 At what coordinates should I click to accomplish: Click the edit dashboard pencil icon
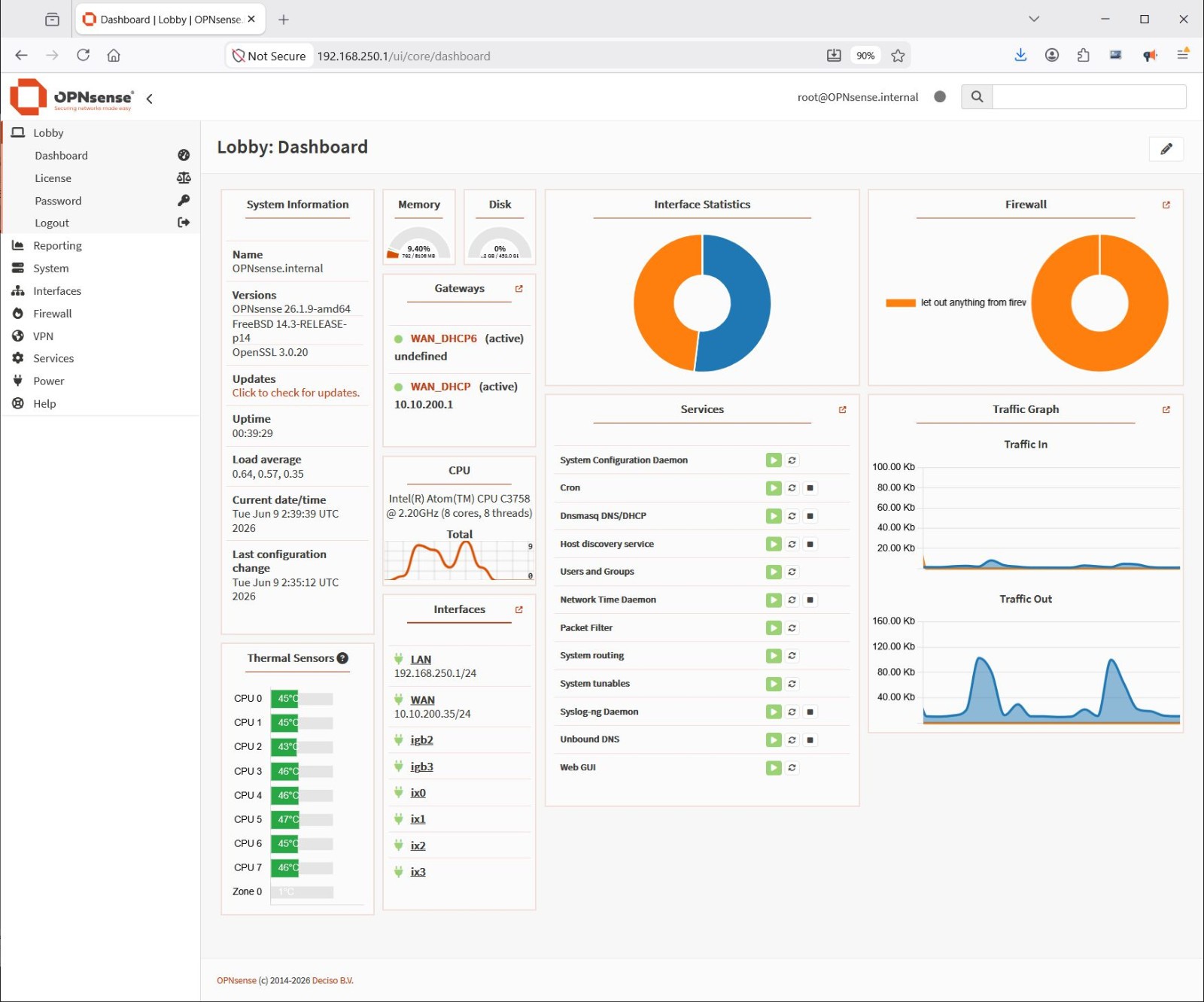[1166, 149]
